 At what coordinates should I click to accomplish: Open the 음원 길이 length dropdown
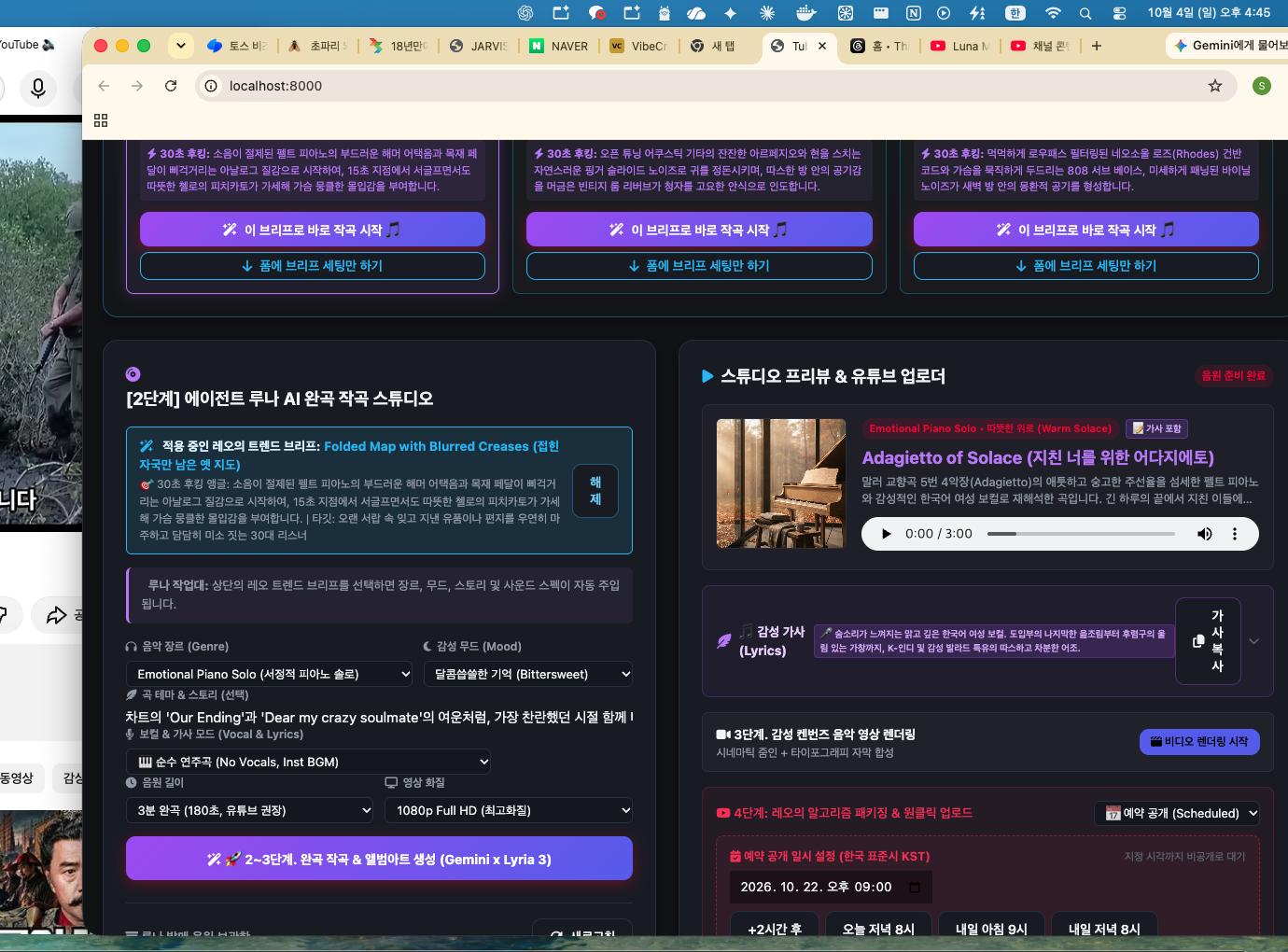[249, 810]
